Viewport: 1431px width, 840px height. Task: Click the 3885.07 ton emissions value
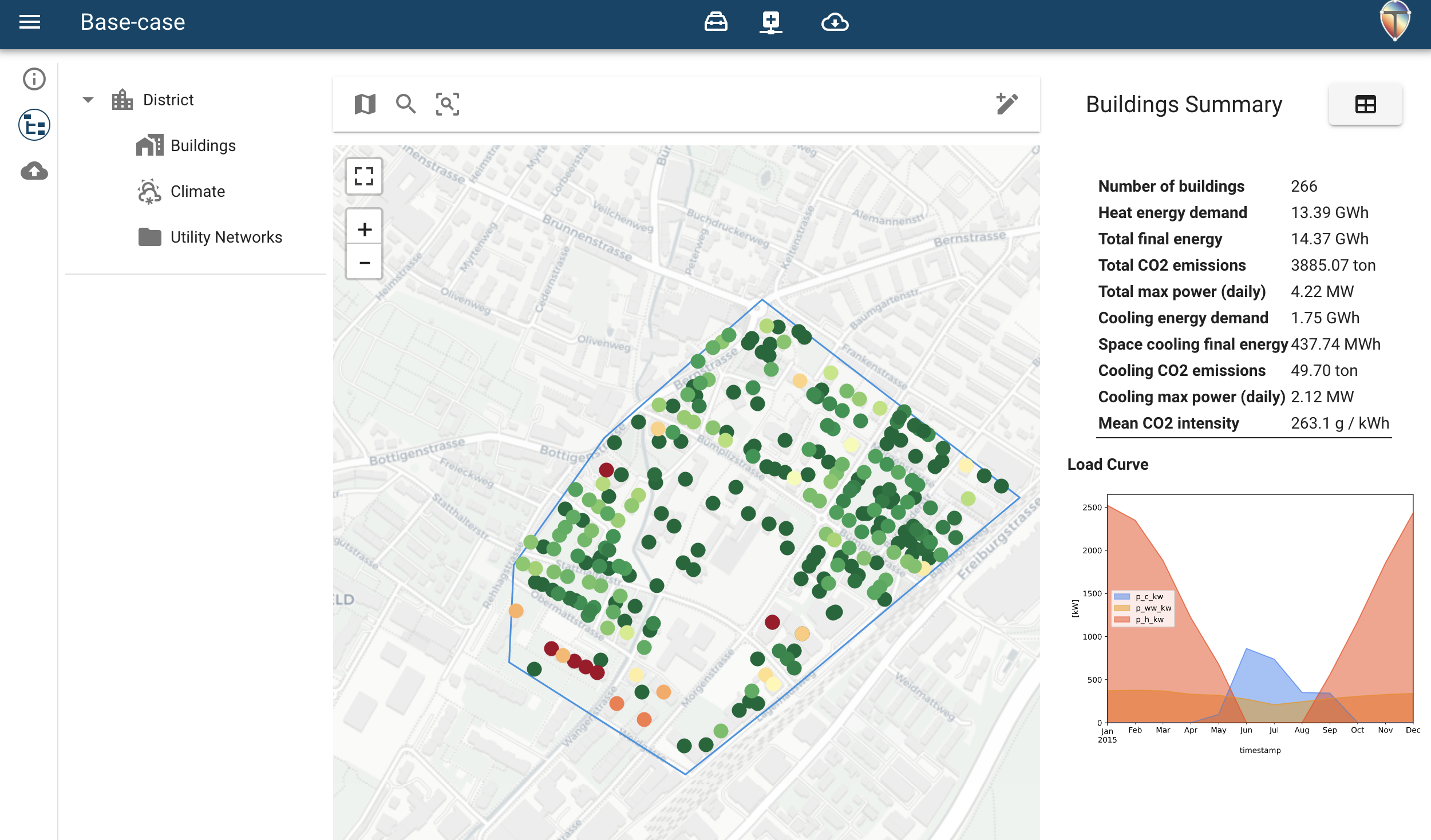coord(1333,265)
